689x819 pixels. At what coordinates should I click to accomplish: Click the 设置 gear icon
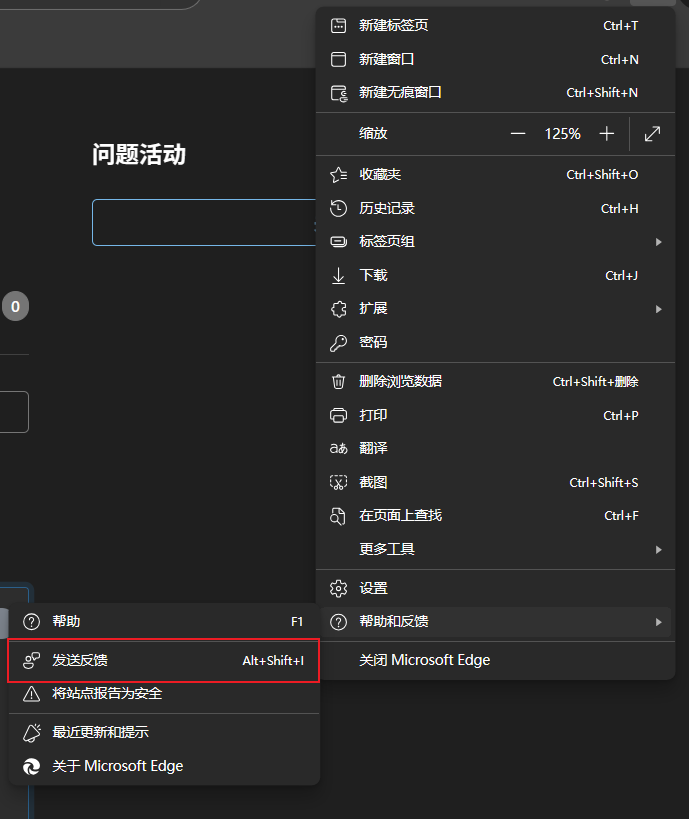338,588
